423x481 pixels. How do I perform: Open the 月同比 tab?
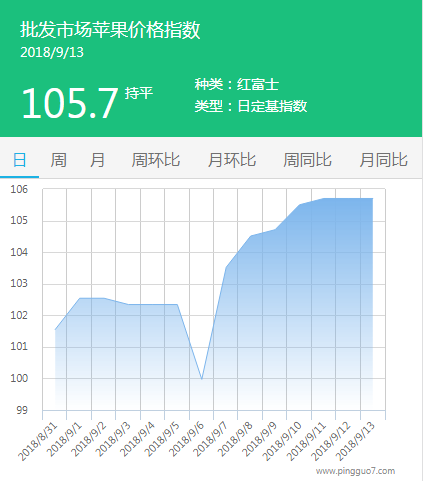coord(384,160)
